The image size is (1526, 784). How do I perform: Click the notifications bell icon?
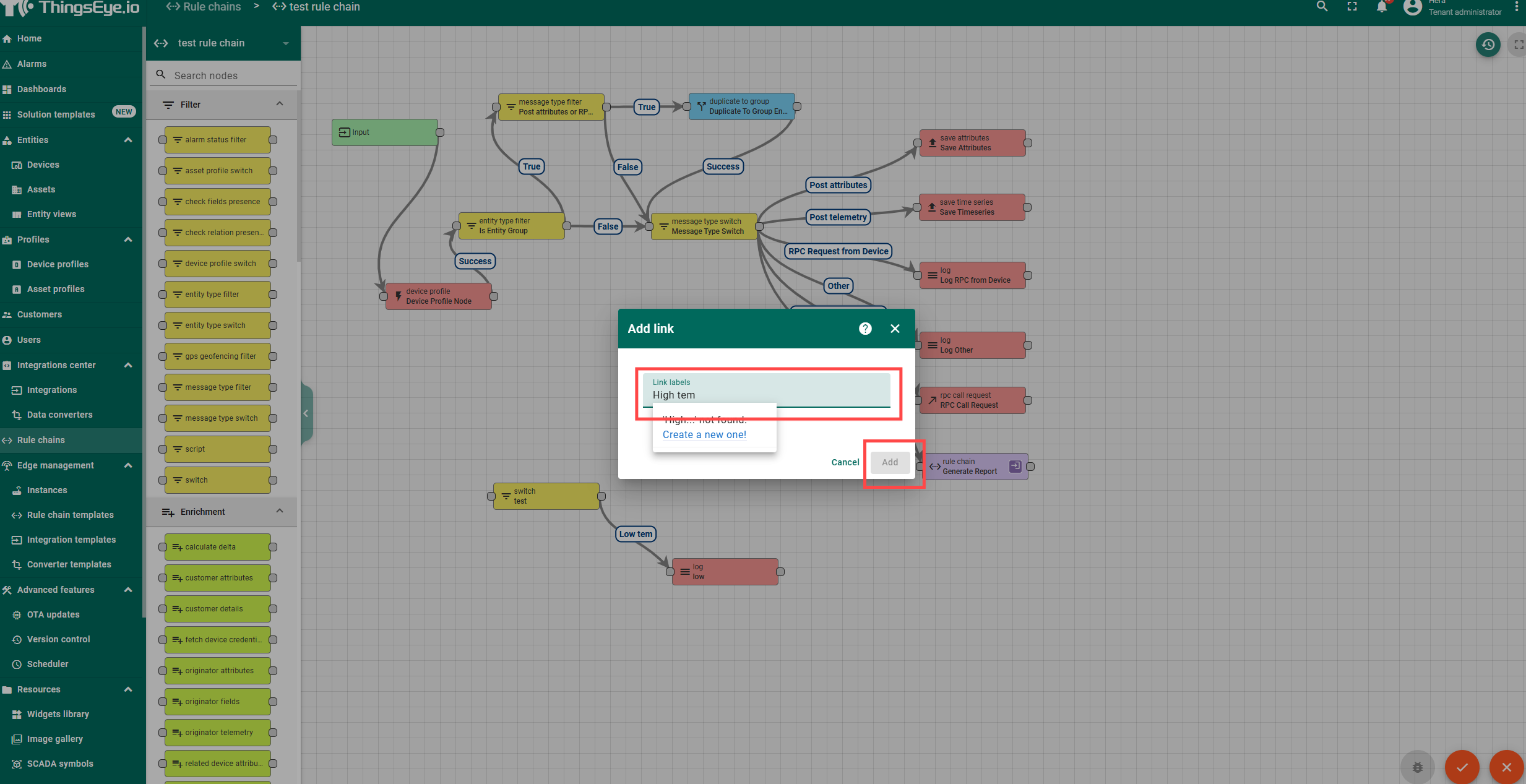pyautogui.click(x=1381, y=7)
